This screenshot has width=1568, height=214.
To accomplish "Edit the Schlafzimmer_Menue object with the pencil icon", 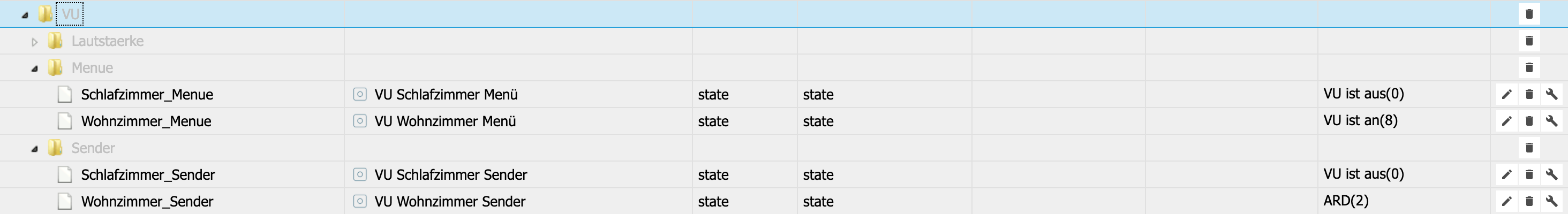I will tap(1506, 94).
